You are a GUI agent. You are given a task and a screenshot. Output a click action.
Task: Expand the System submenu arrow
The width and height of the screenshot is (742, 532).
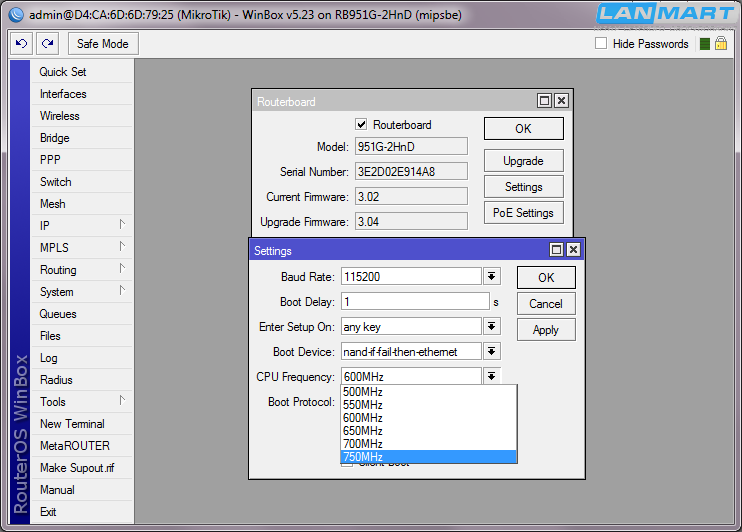tap(122, 291)
